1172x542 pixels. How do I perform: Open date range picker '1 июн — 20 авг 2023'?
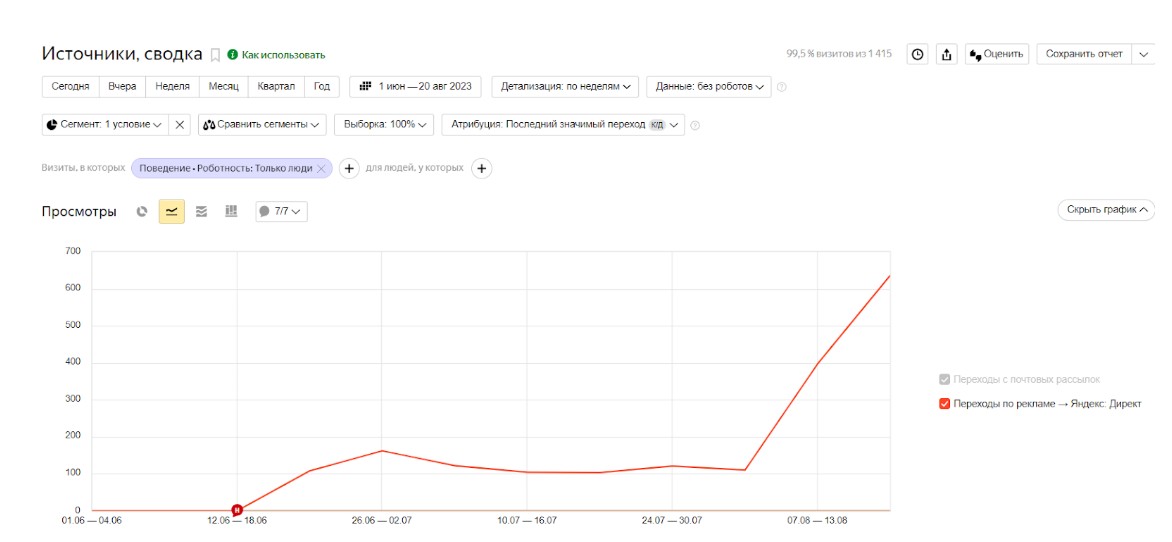(416, 86)
